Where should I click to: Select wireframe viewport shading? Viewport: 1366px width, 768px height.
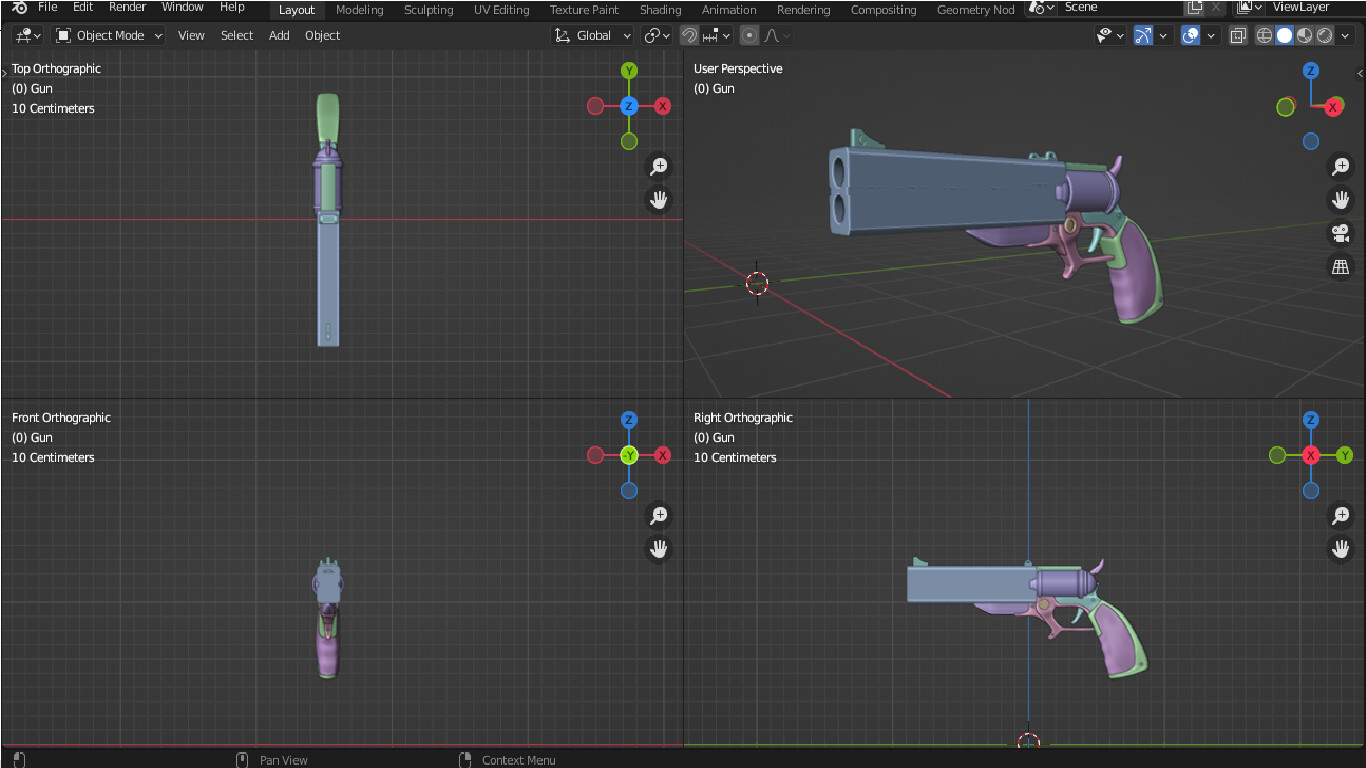[x=1264, y=36]
